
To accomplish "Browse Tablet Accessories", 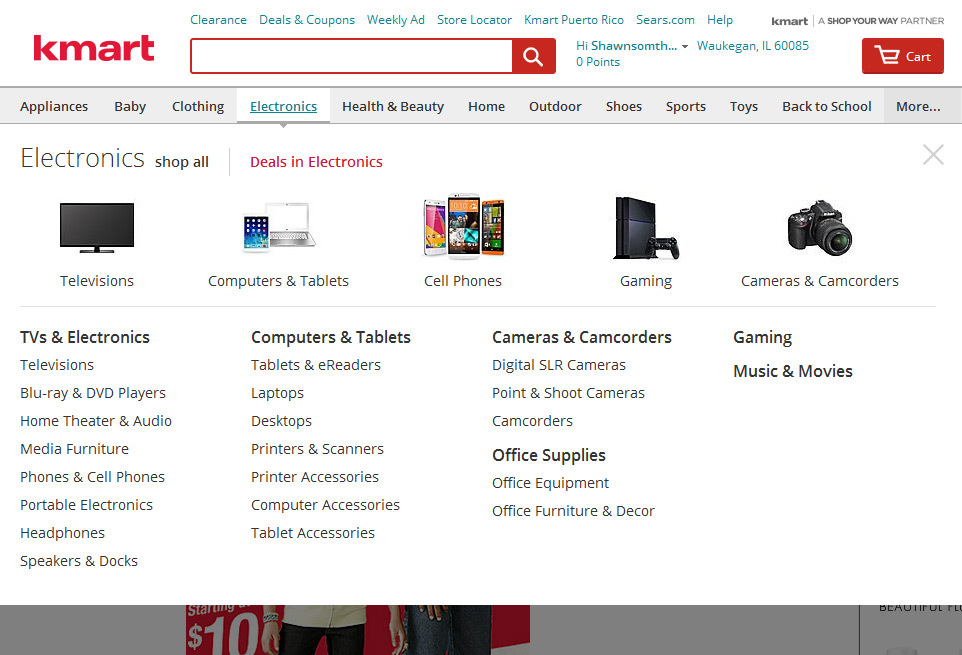I will (313, 533).
